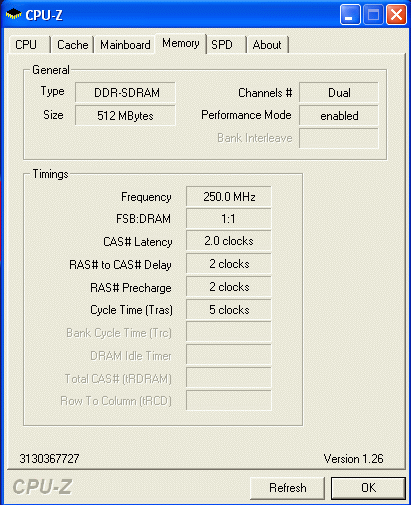Click the 250.0 MHz frequency field
Image resolution: width=411 pixels, height=505 pixels.
(x=229, y=196)
